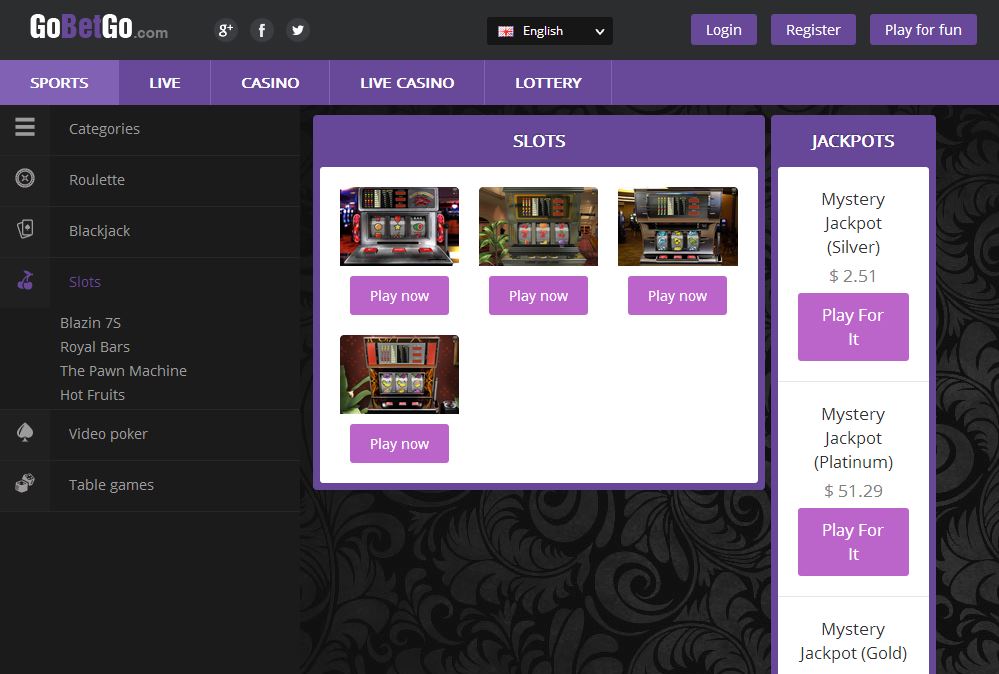The height and width of the screenshot is (674, 999).
Task: Click the Table games dice icon
Action: [25, 484]
